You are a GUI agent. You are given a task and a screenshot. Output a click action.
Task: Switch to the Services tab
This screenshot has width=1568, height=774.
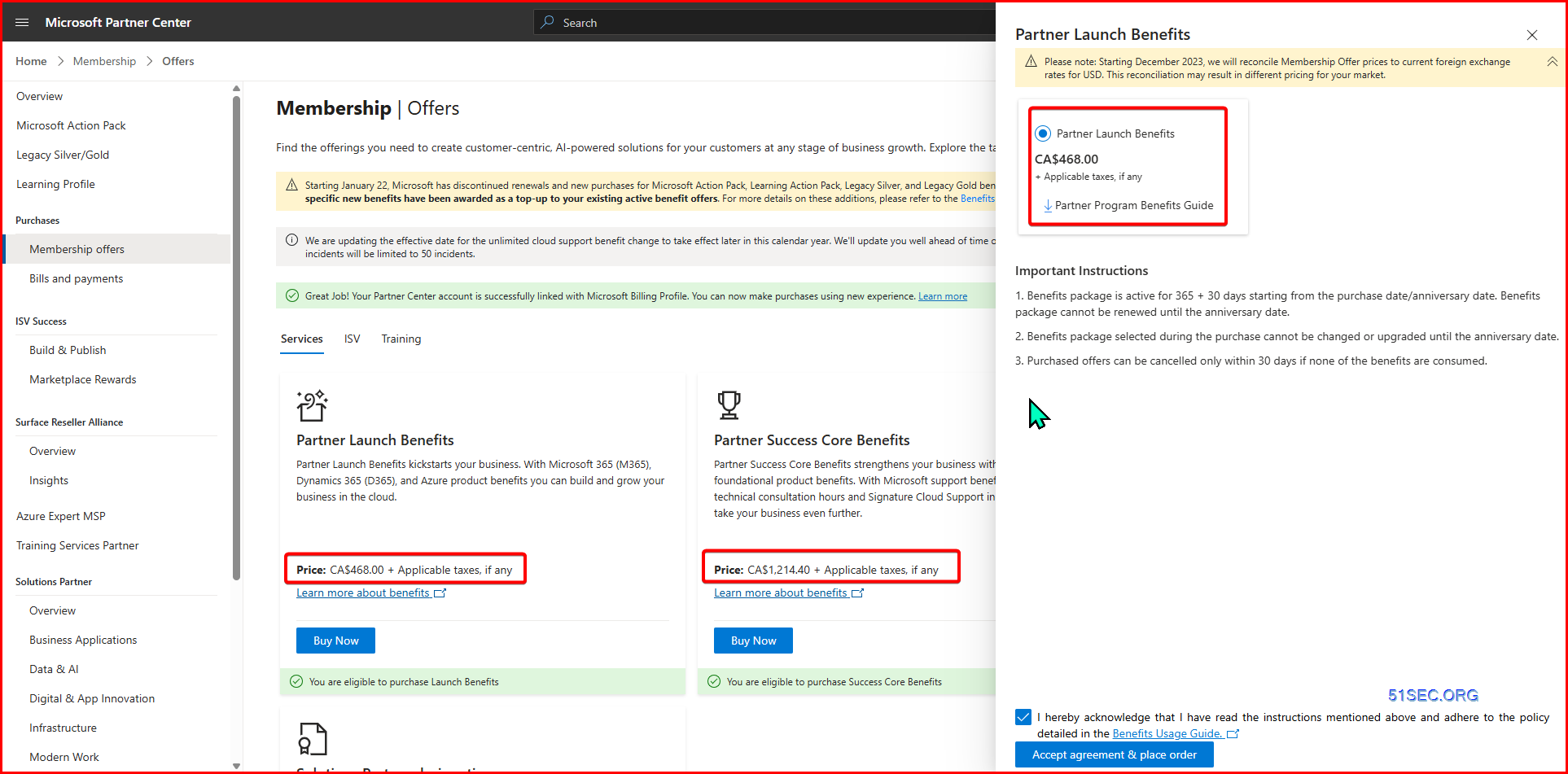click(302, 339)
